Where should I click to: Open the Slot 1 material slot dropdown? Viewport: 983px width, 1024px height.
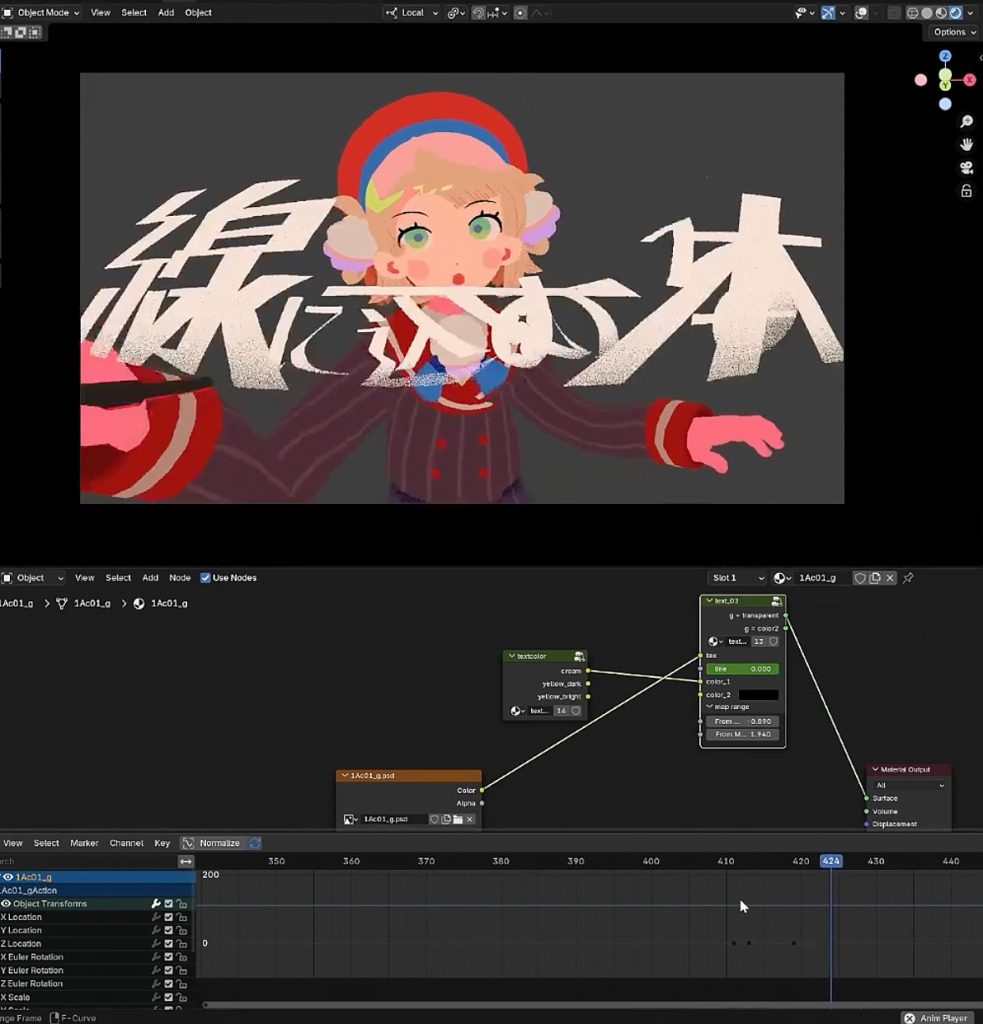737,578
